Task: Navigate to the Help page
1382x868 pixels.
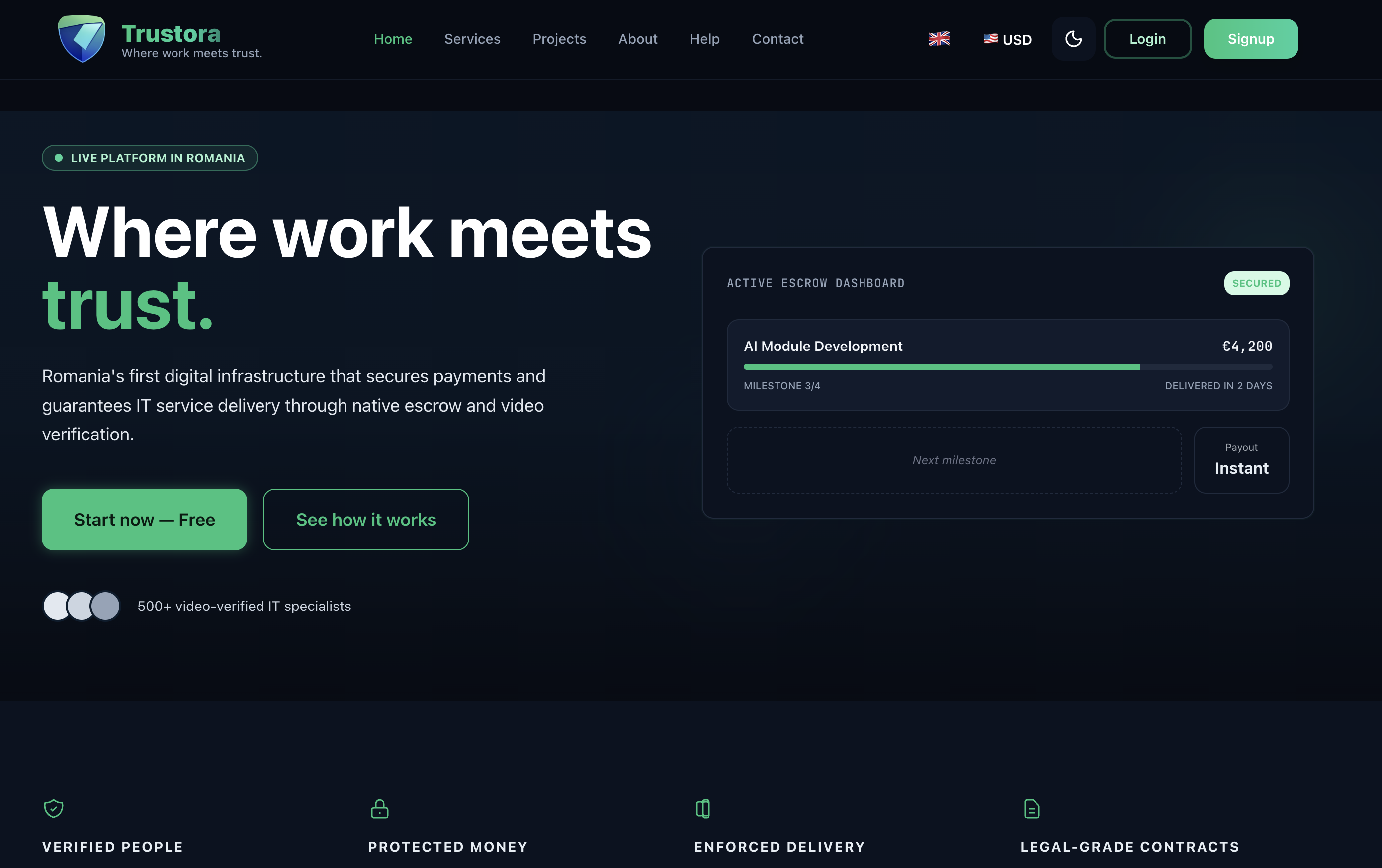Action: pyautogui.click(x=704, y=38)
